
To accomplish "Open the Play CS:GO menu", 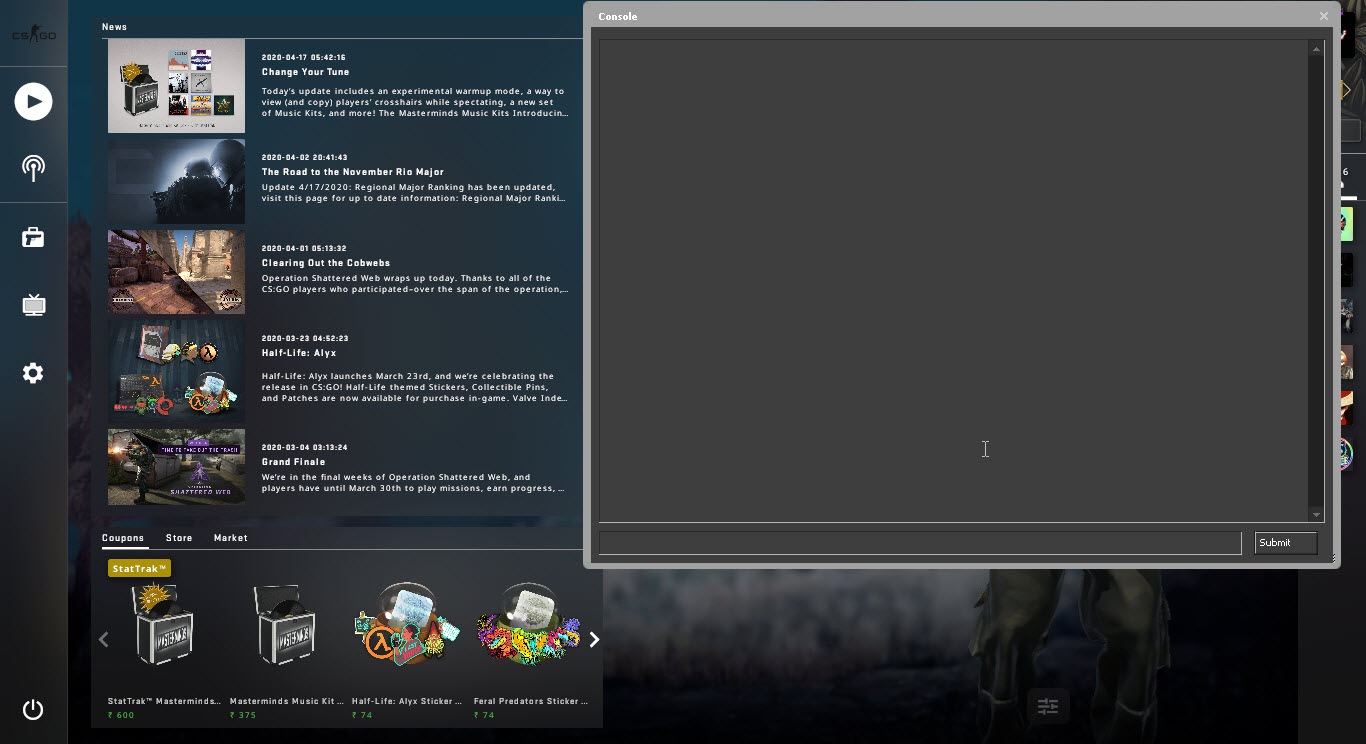I will tap(33, 101).
